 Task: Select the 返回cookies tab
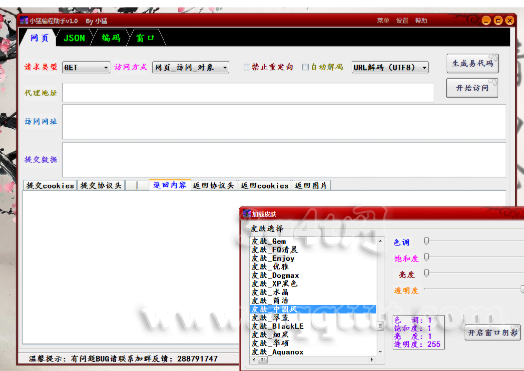[x=264, y=186]
